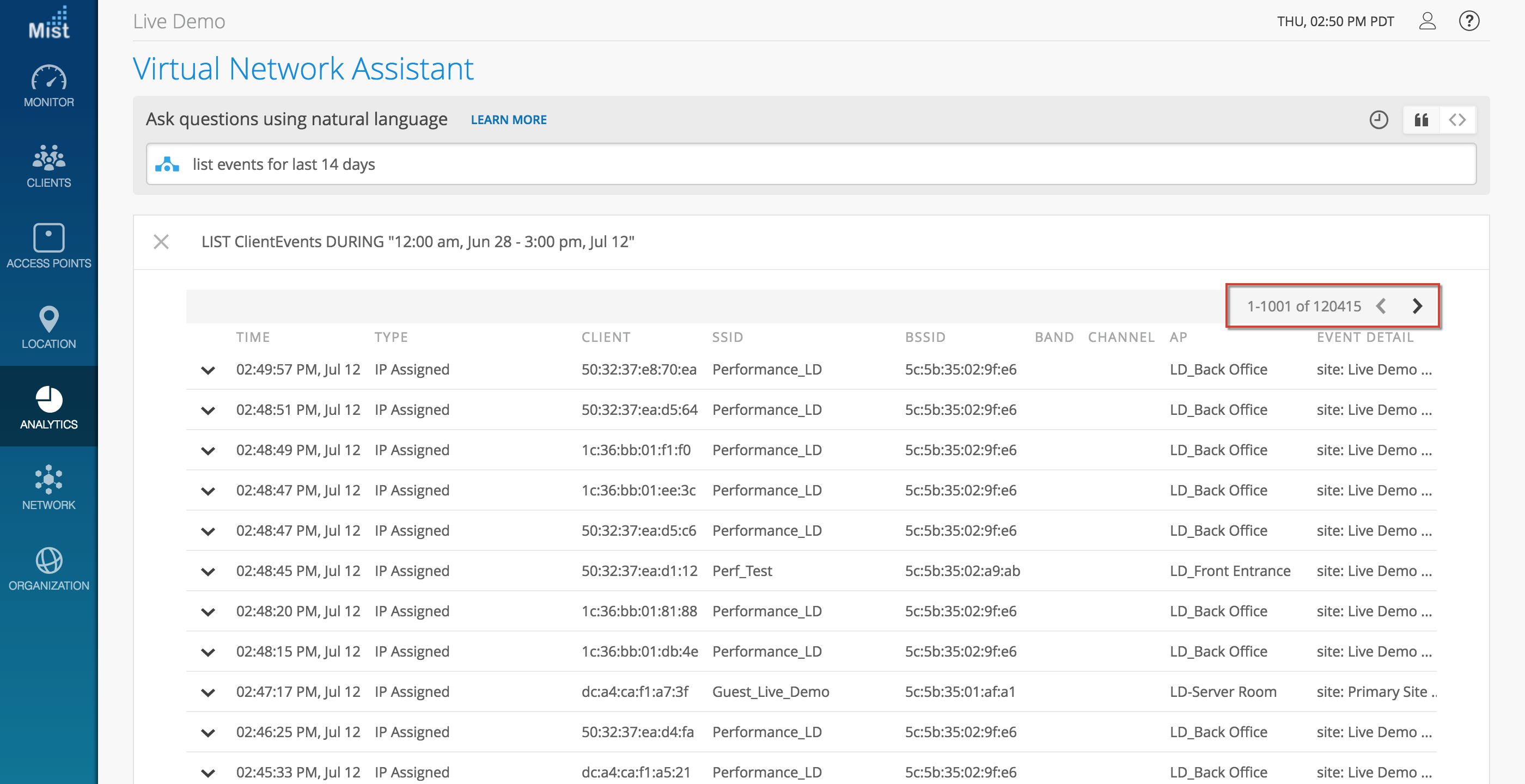Go to previous page of results
Viewport: 1525px width, 784px height.
tap(1381, 306)
